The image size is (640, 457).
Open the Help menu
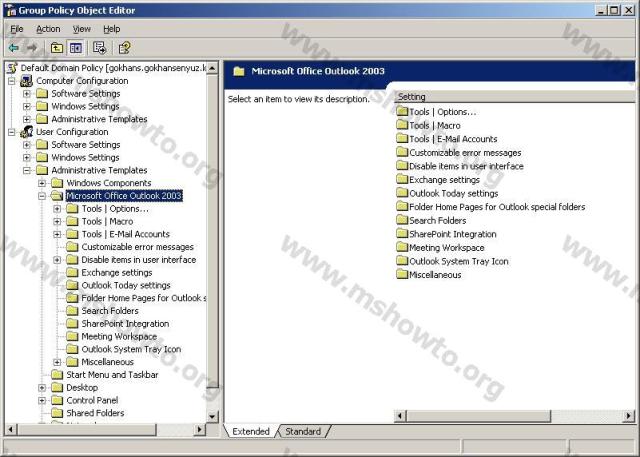[x=111, y=29]
